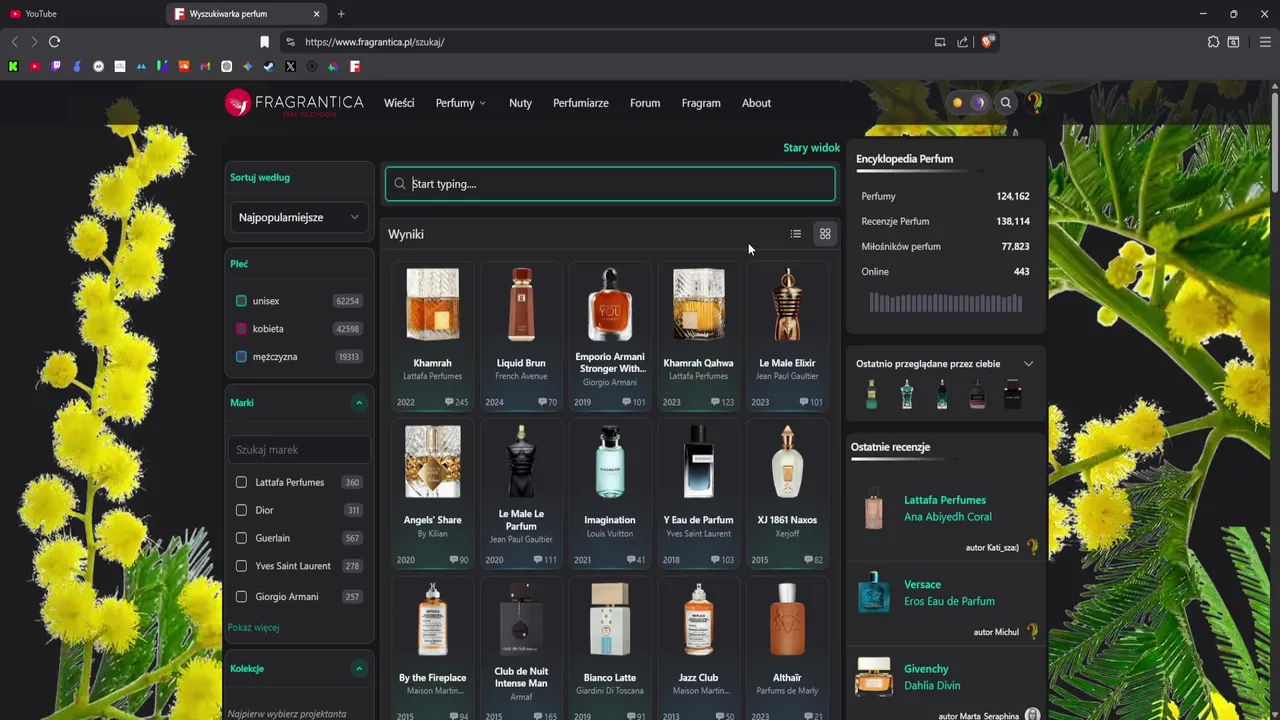Go back in browser history
1280x720 pixels.
click(x=14, y=42)
